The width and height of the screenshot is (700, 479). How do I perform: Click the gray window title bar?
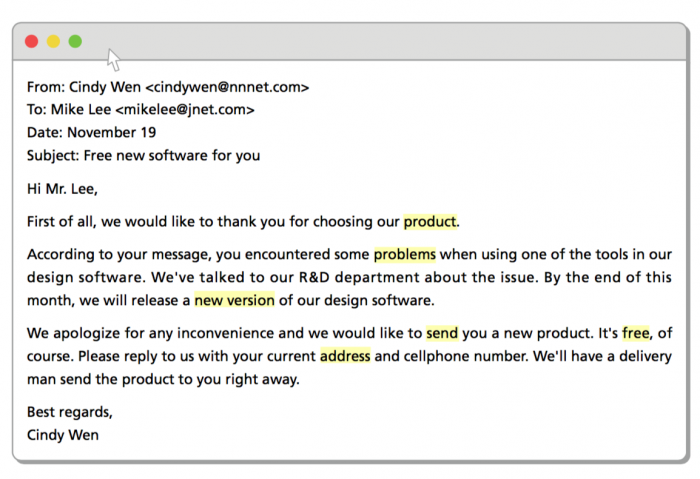point(350,42)
